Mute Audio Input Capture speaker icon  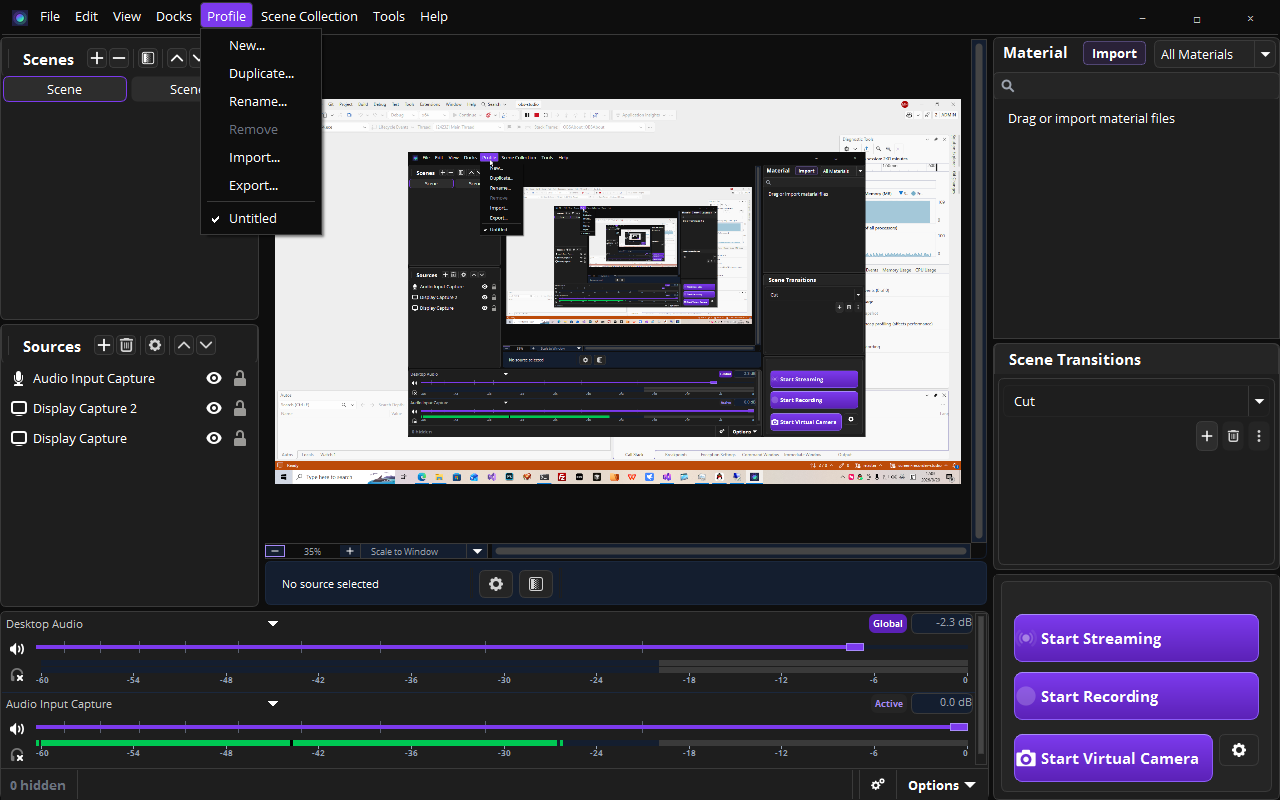(16, 729)
